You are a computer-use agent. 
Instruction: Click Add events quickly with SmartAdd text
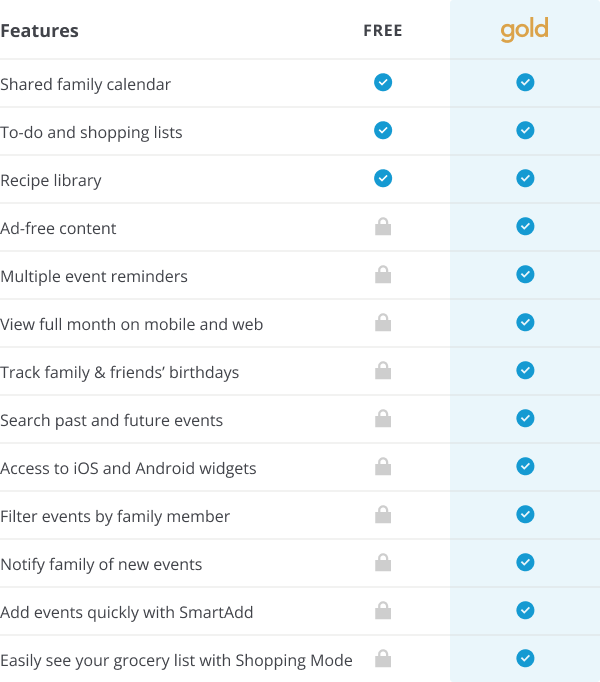(127, 612)
